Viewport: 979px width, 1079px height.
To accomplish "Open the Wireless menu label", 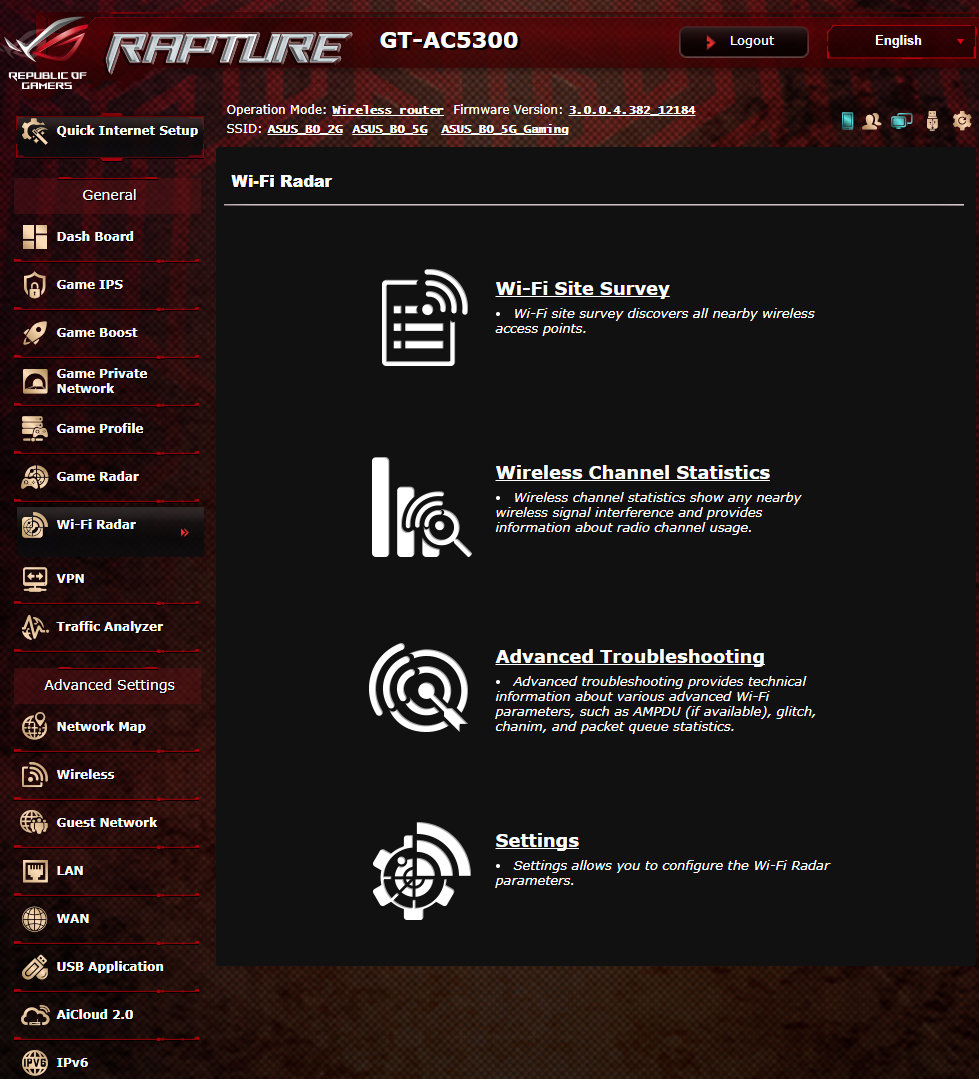I will pyautogui.click(x=85, y=775).
